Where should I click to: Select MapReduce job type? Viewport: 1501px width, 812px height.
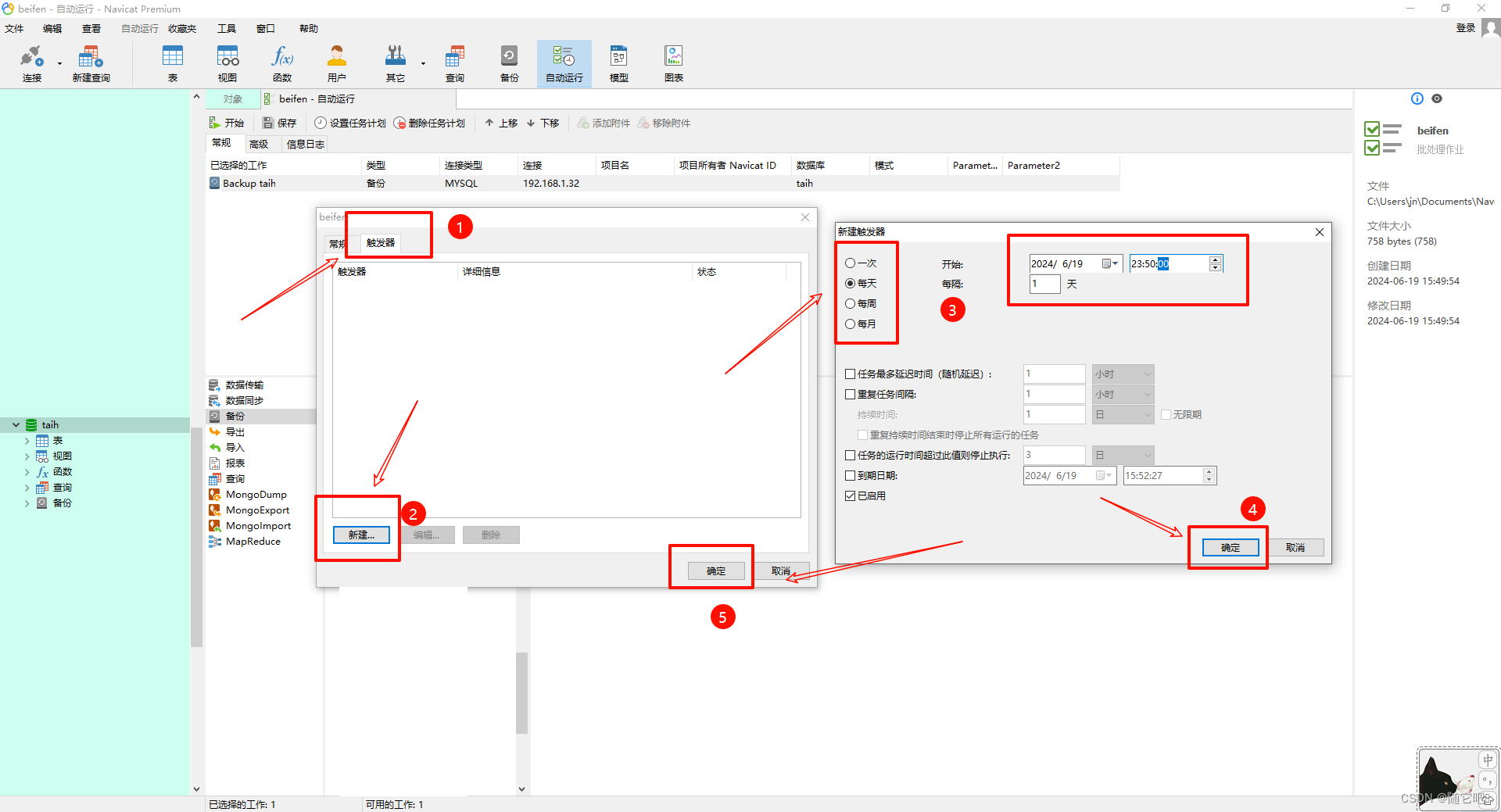[x=244, y=541]
